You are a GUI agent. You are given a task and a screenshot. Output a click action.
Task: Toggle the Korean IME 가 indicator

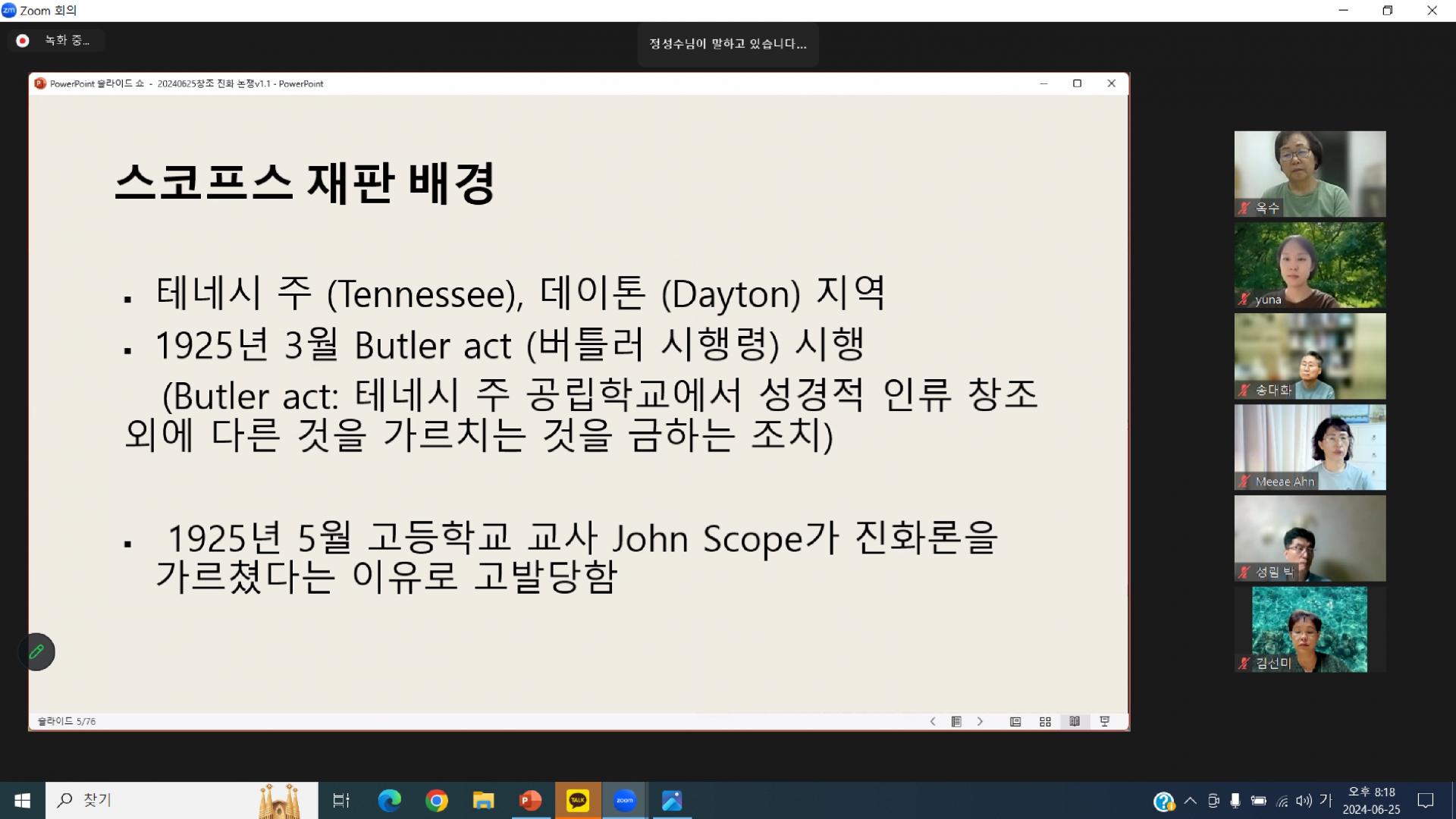point(1326,800)
